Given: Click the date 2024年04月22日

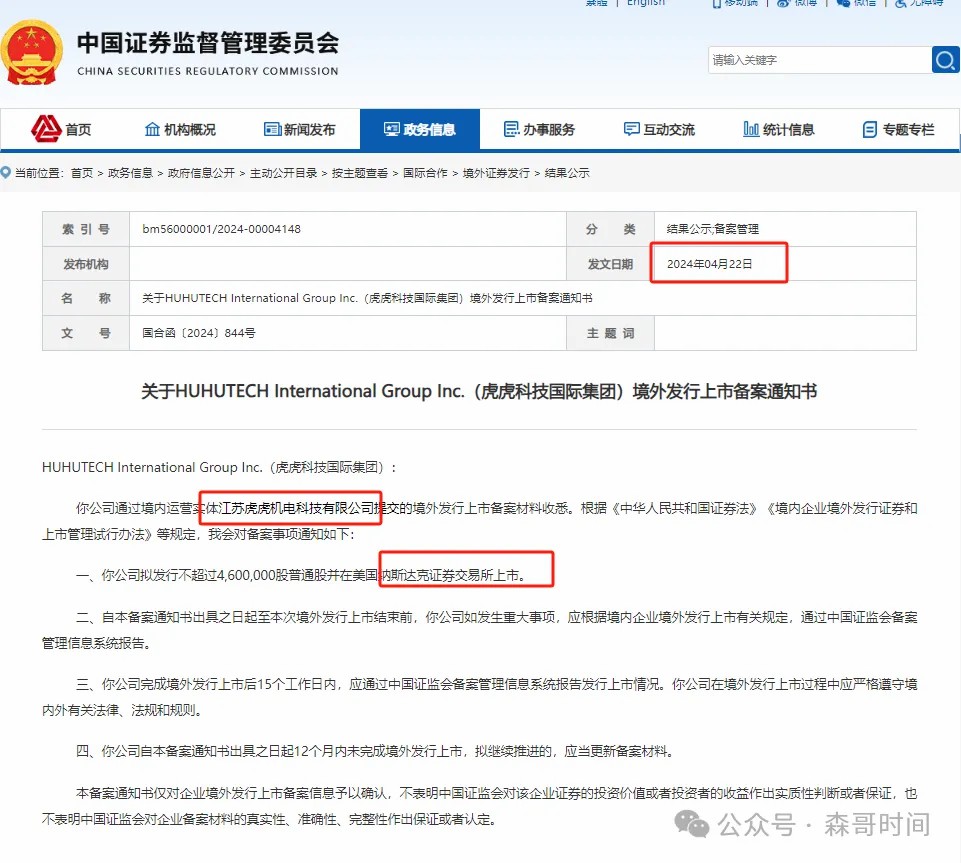Looking at the screenshot, I should tap(709, 264).
